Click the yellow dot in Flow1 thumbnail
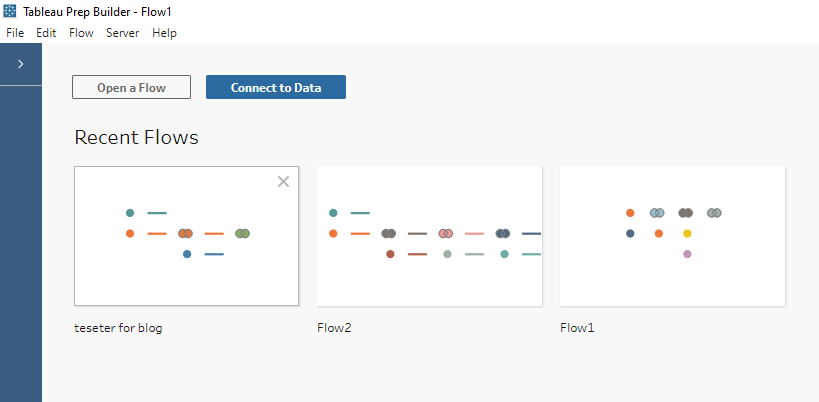This screenshot has width=819, height=402. (687, 233)
